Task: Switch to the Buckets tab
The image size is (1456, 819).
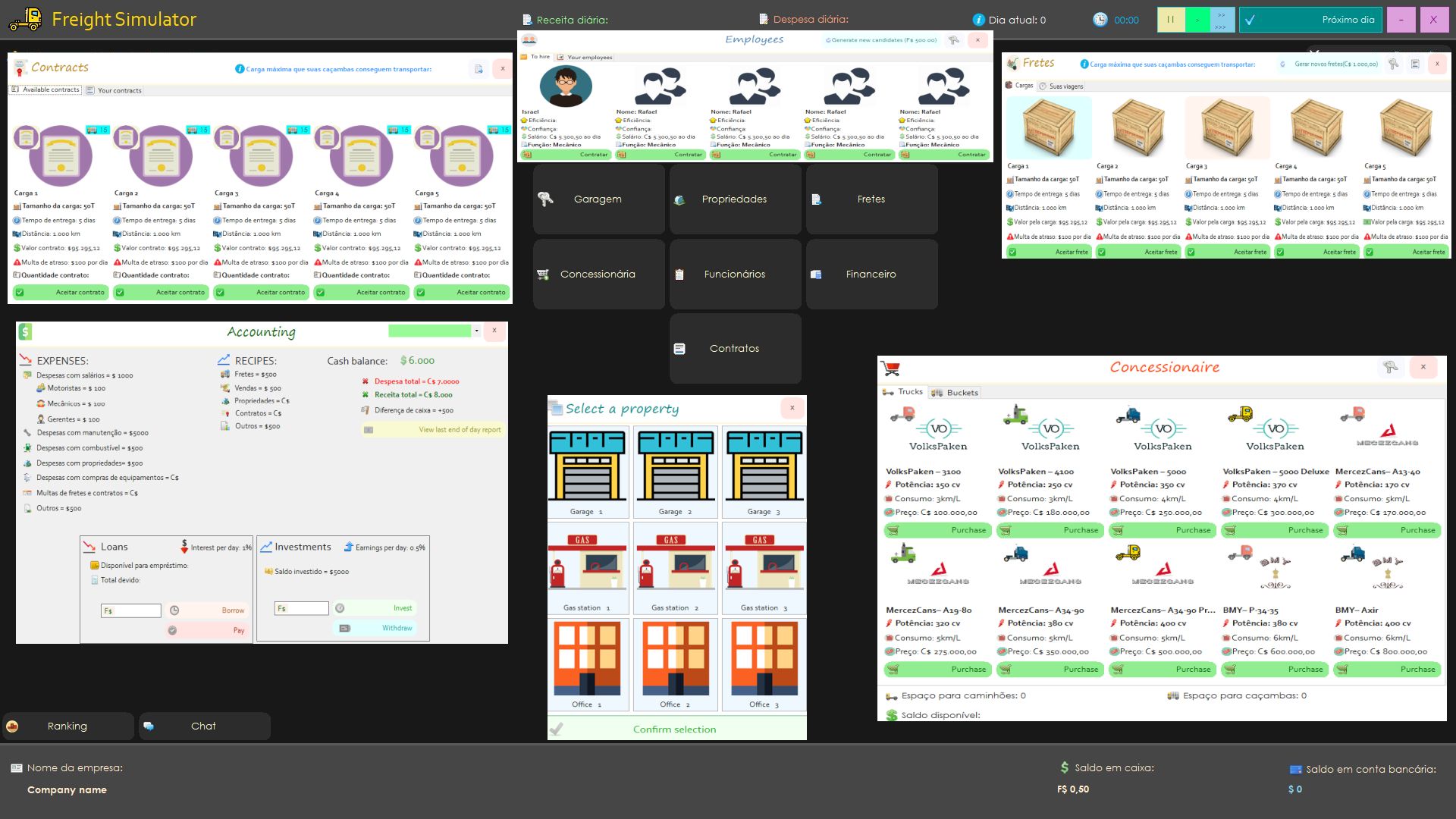Action: (955, 393)
